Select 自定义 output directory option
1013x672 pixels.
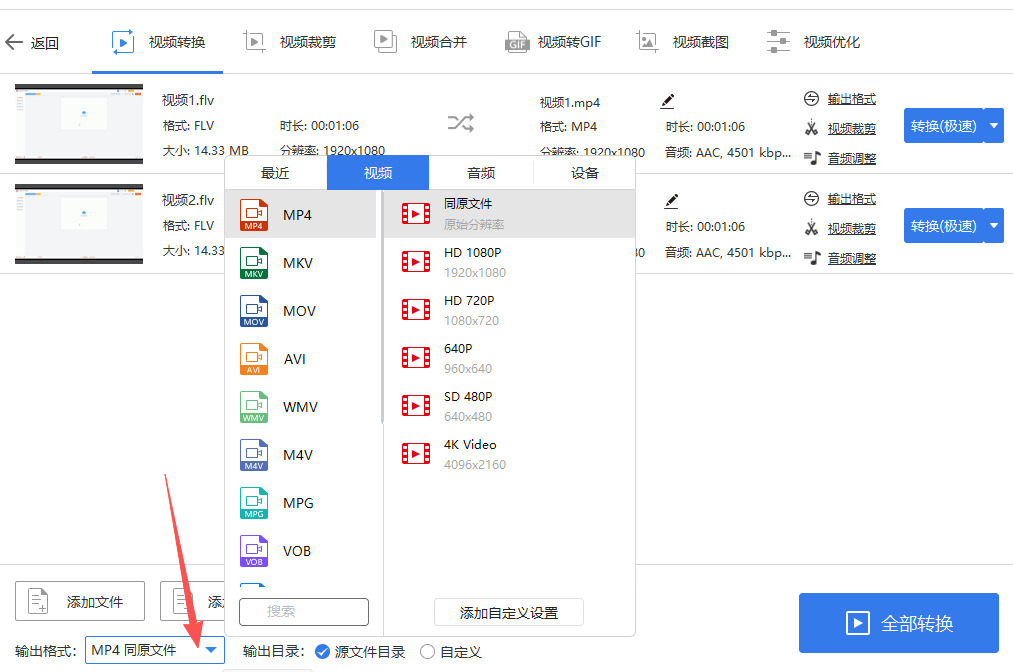coord(451,652)
